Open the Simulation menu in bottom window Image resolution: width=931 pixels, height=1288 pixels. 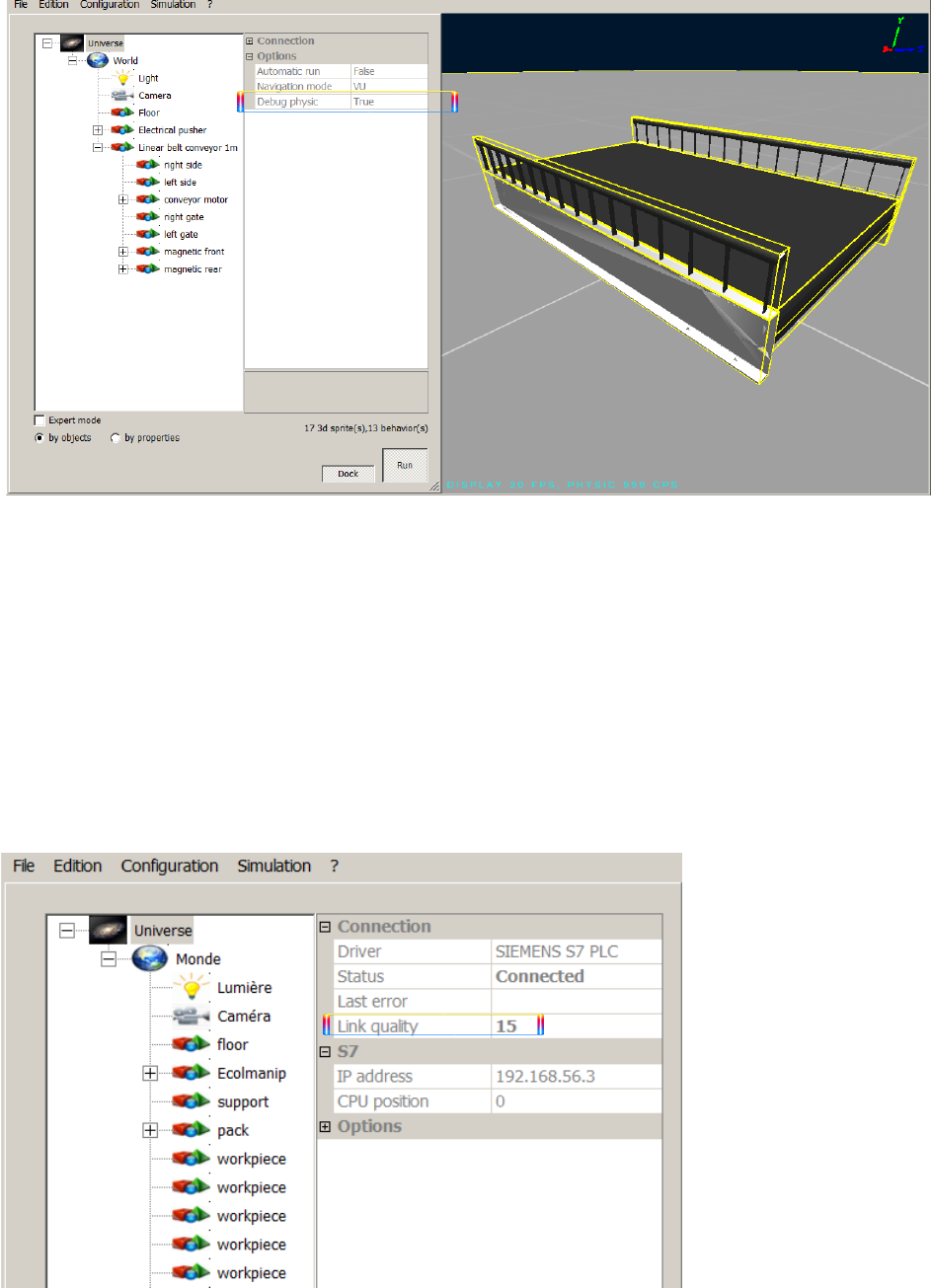click(x=274, y=866)
